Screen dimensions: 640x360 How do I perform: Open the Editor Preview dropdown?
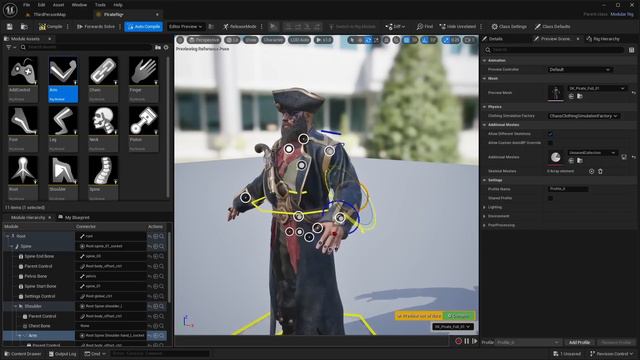coord(185,27)
